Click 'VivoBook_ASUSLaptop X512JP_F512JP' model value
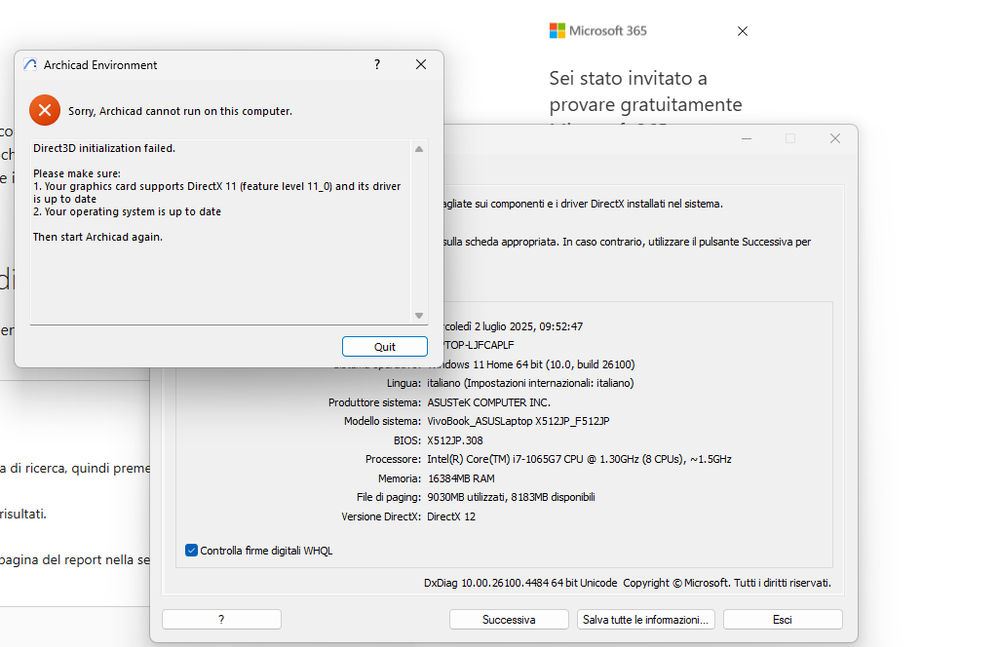 tap(518, 421)
